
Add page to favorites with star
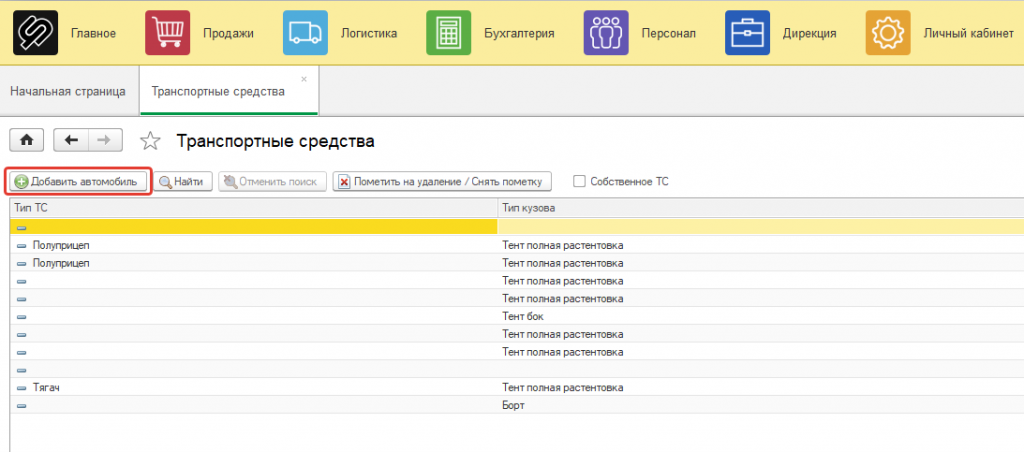point(150,140)
